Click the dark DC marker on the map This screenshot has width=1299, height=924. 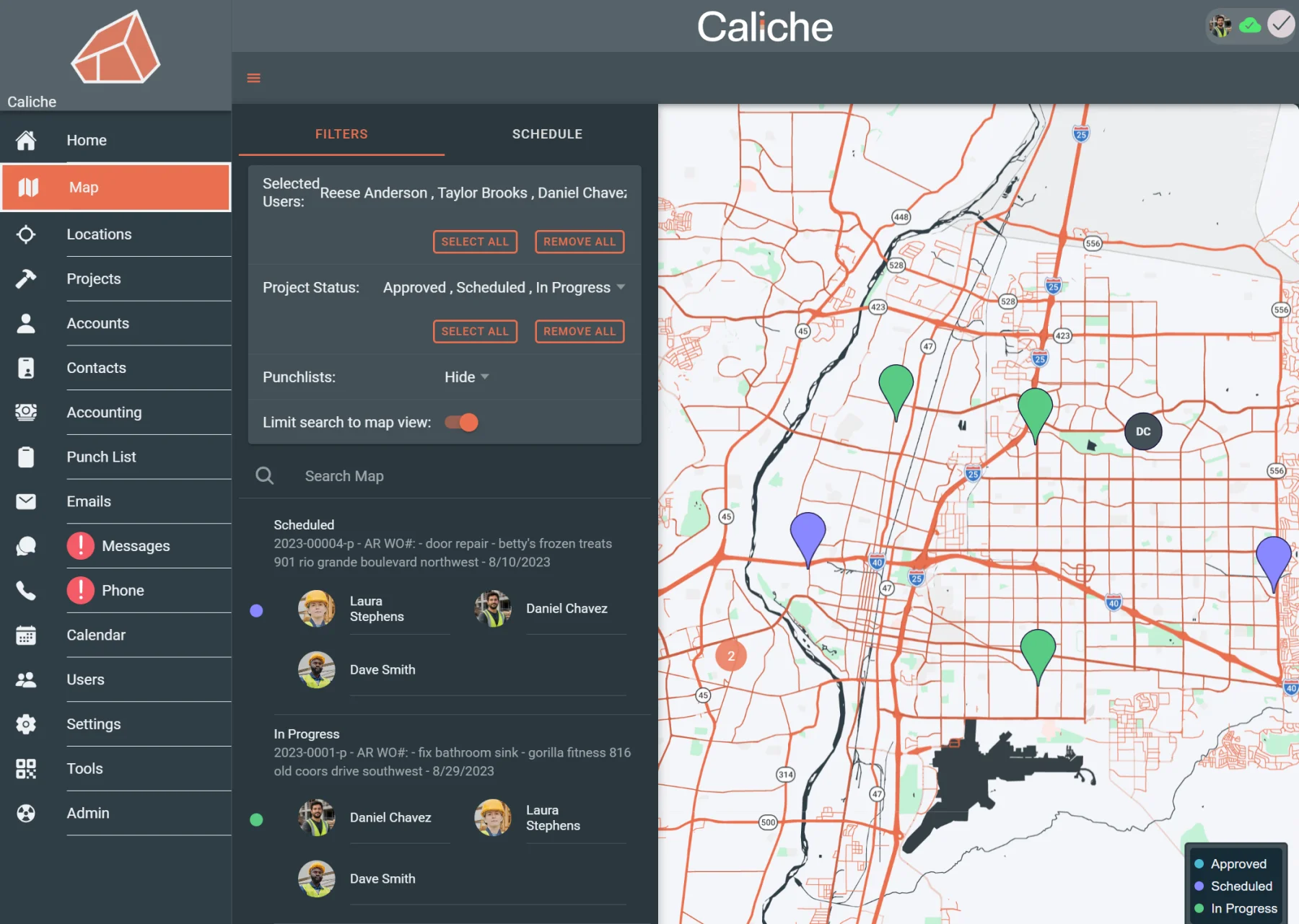click(1143, 431)
